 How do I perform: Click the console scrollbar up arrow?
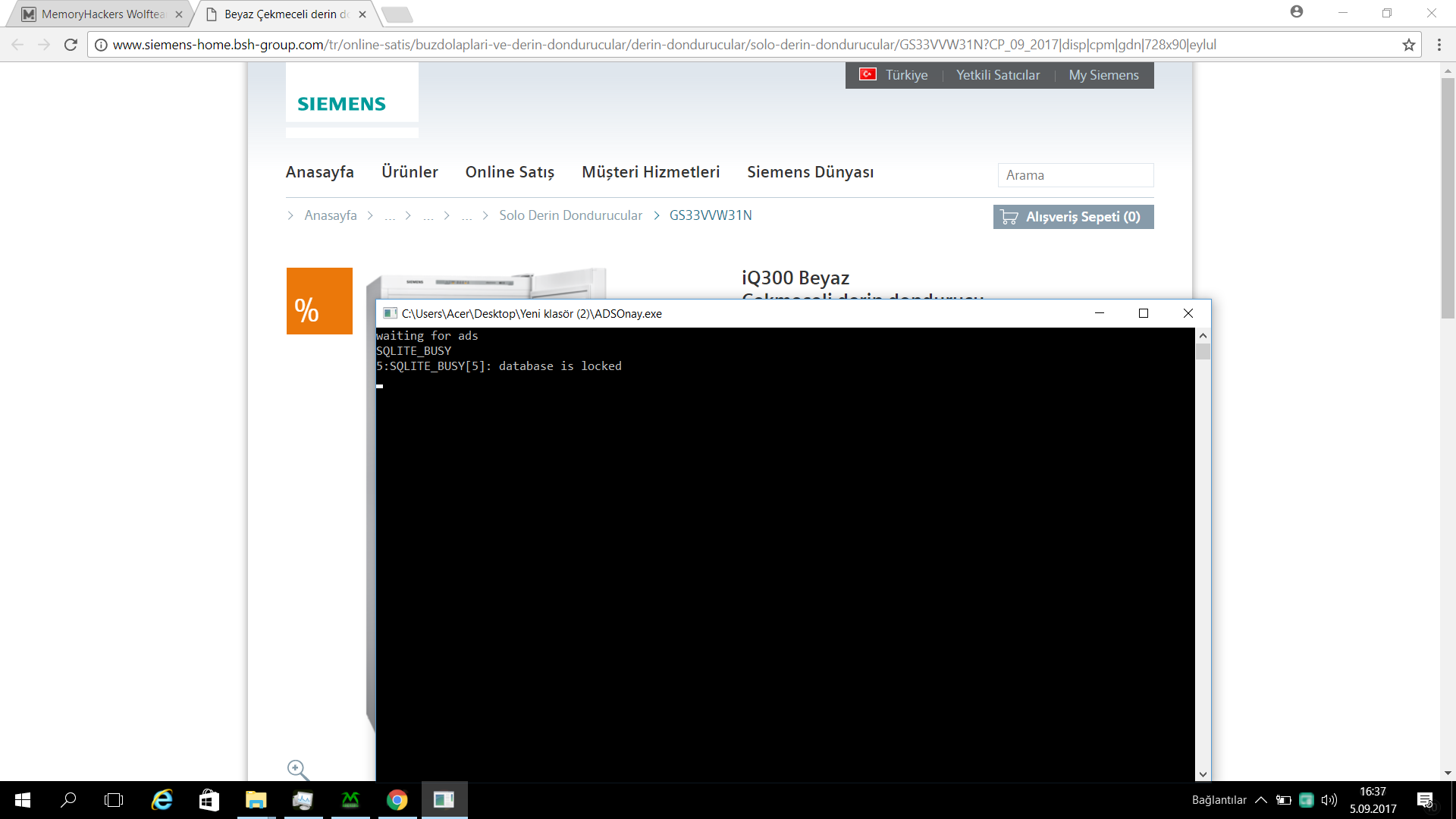tap(1203, 335)
